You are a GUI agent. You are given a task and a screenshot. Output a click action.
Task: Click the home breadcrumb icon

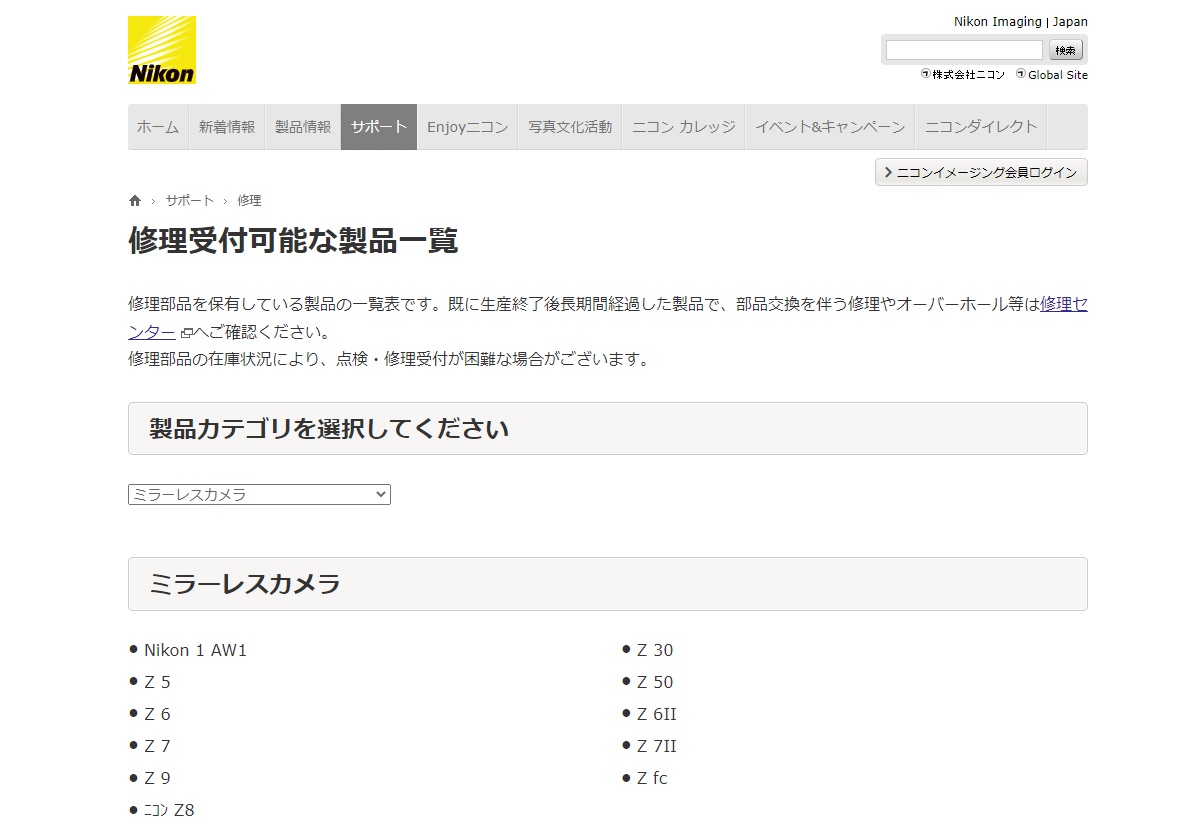coord(135,201)
